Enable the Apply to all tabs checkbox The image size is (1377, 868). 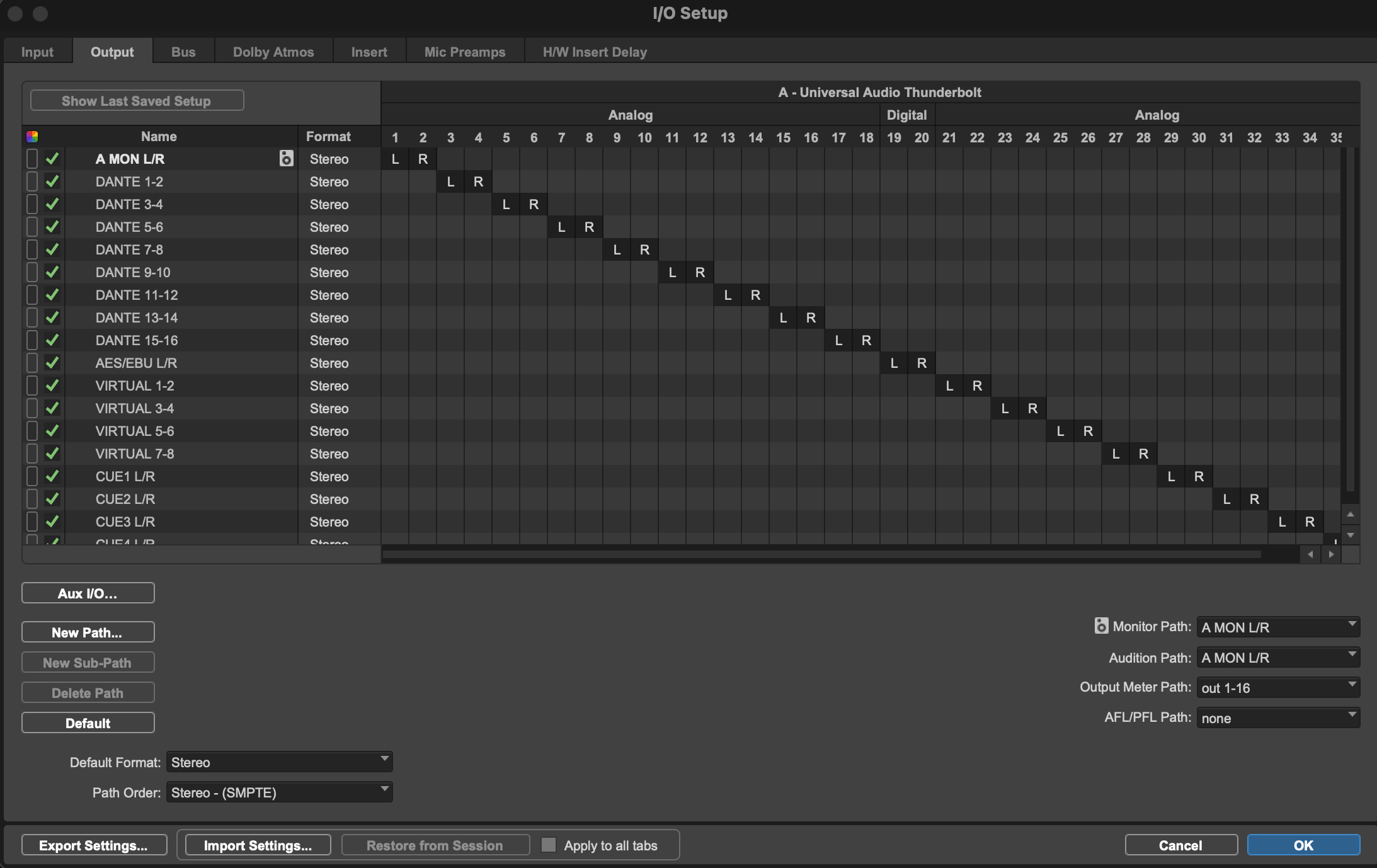pos(549,845)
